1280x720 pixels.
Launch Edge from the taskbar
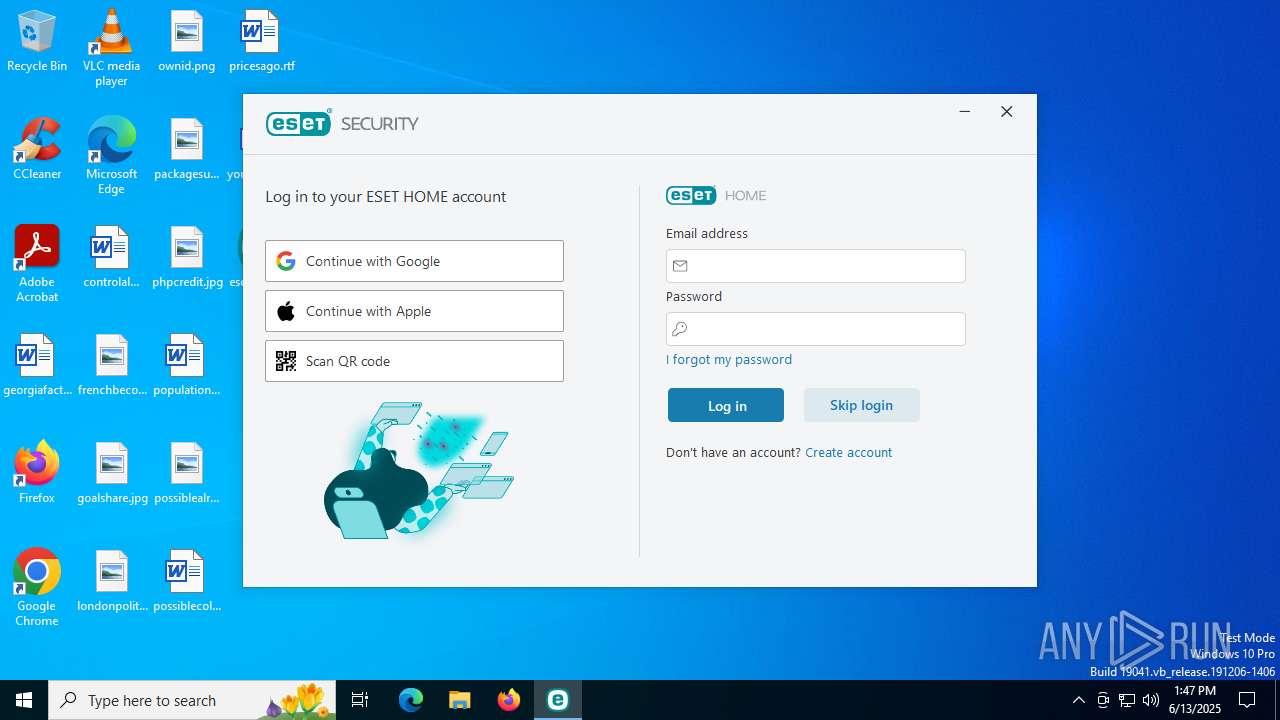pos(411,700)
